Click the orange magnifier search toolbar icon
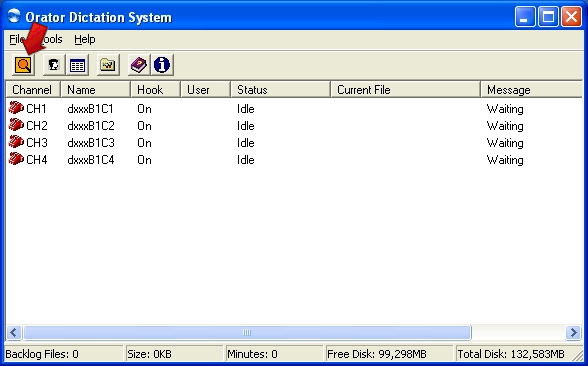 coord(23,65)
